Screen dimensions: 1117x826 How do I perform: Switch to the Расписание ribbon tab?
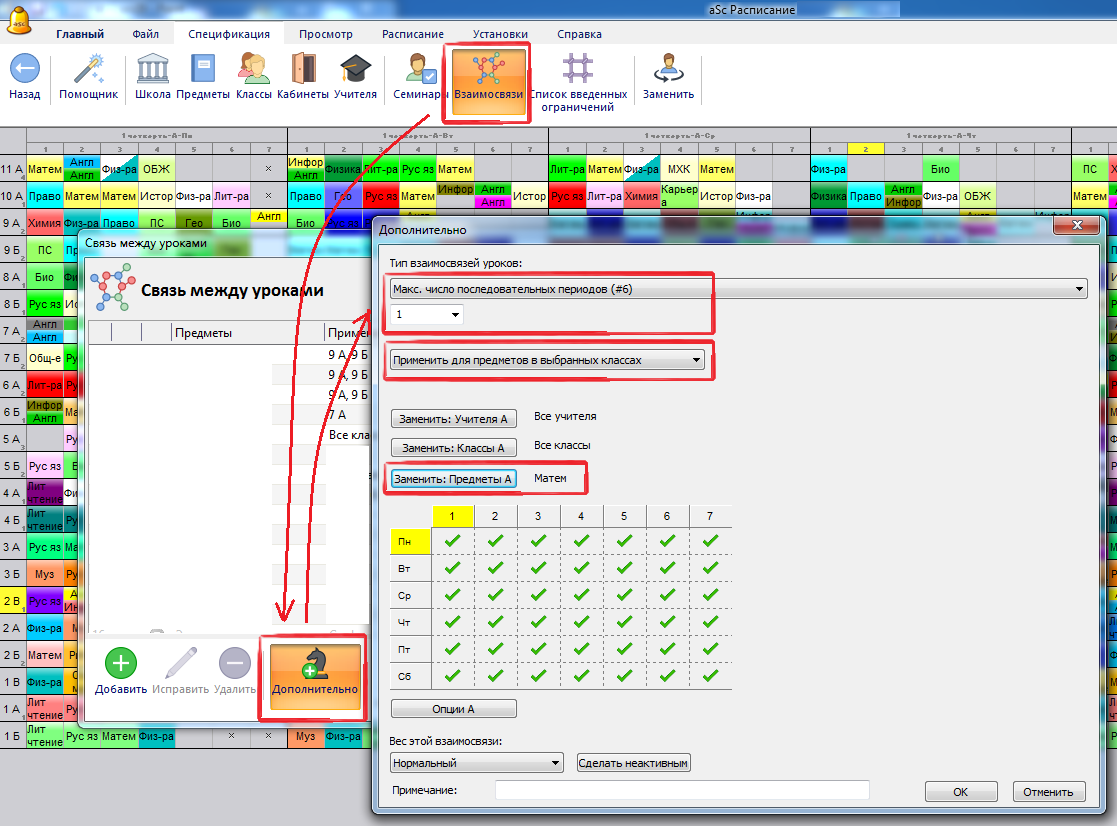pos(412,34)
